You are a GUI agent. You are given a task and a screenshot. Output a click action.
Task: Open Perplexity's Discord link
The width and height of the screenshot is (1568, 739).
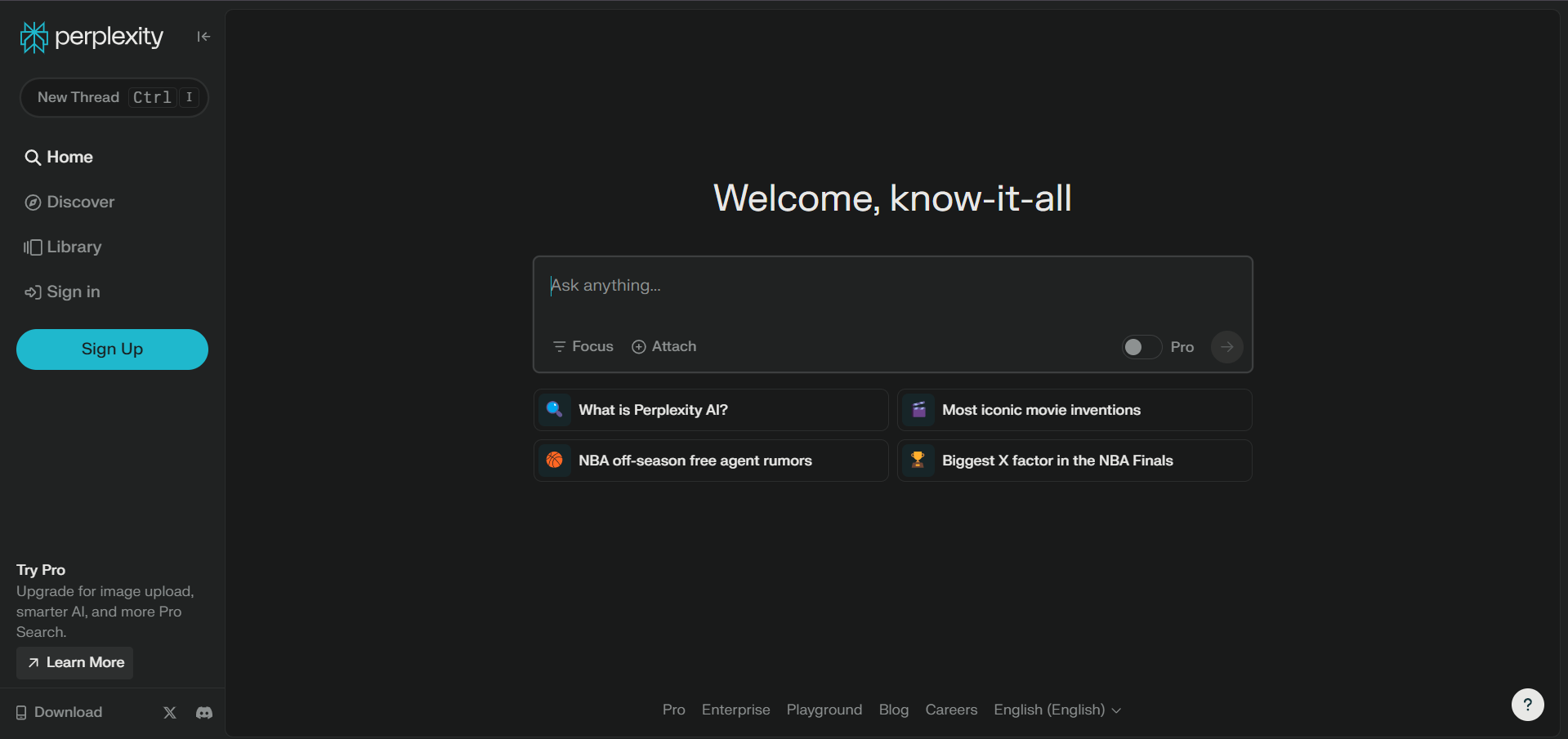(x=203, y=712)
